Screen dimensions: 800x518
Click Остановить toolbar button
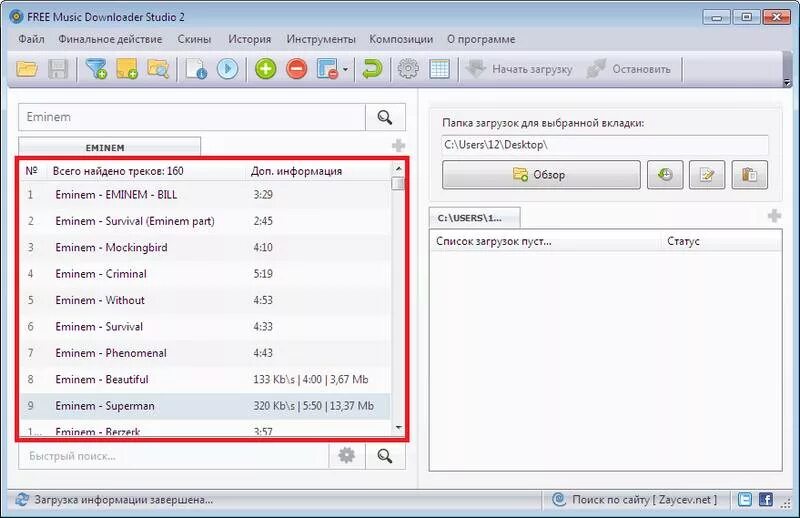point(629,69)
